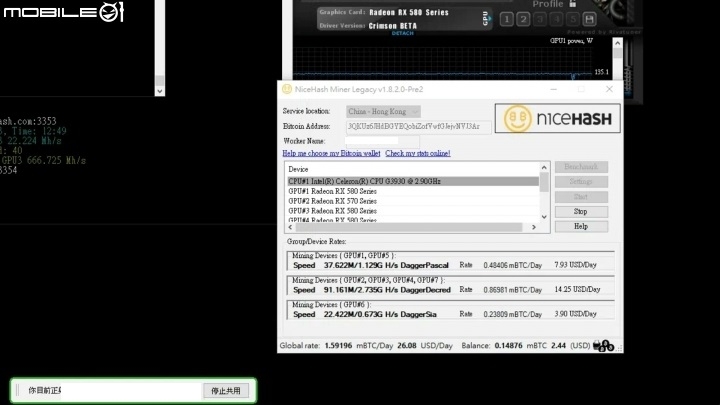Click DaggerDecred speed value 91.161M/2.735G
Viewport: 720px width, 405px height.
[361, 290]
